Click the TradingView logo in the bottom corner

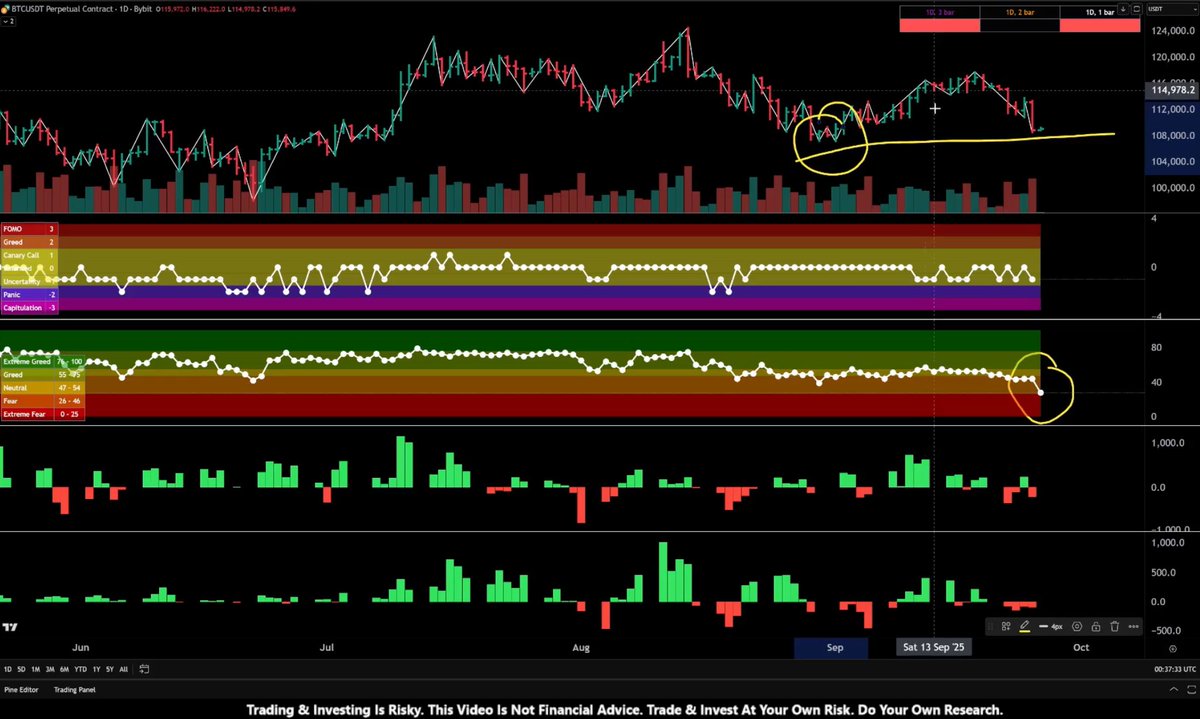click(10, 627)
